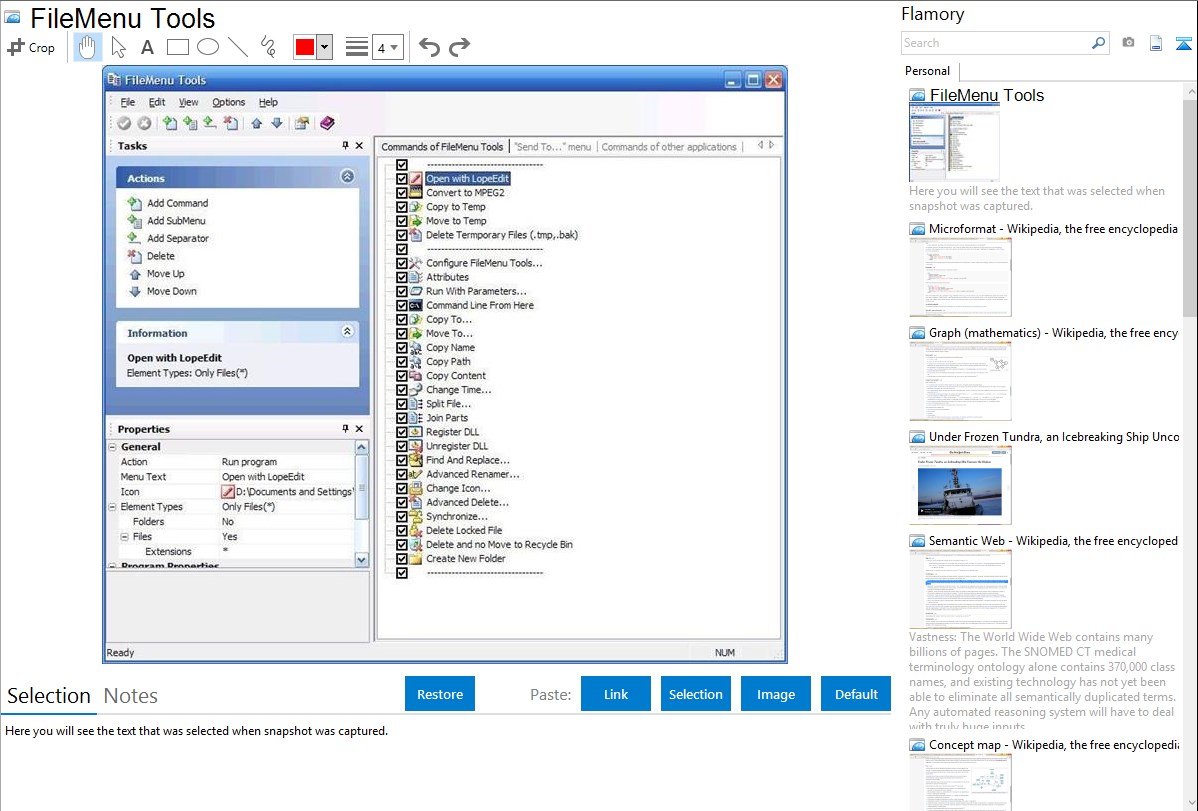Activate the hand pan tool
This screenshot has width=1198, height=811.
[88, 47]
